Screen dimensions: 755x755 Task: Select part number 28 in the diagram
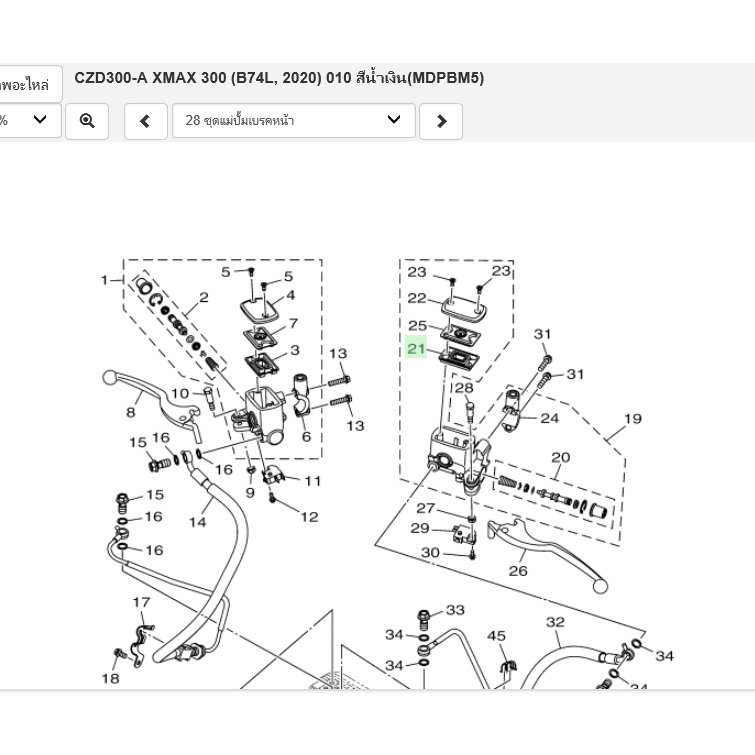tap(464, 388)
